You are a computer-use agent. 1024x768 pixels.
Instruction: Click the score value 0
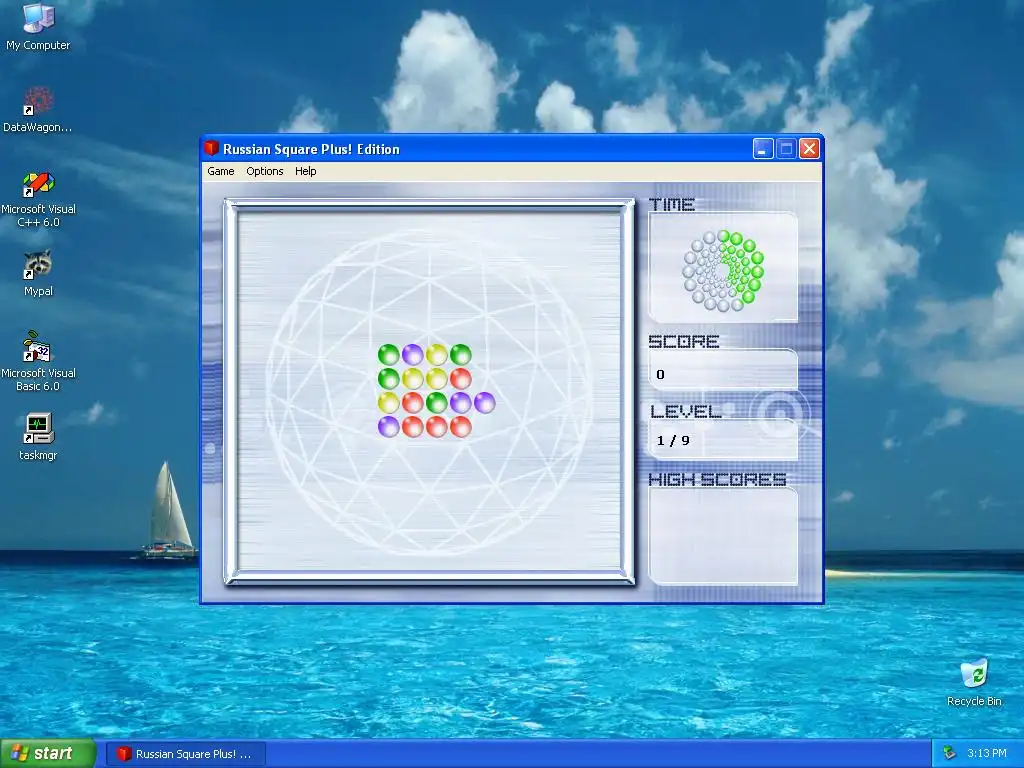pos(660,374)
